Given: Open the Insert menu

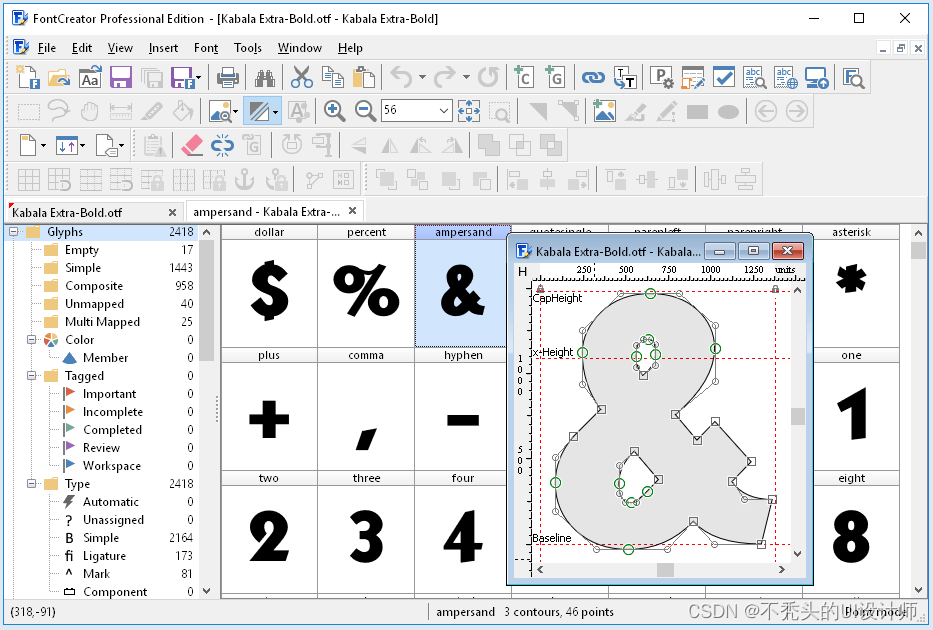Looking at the screenshot, I should (x=163, y=48).
